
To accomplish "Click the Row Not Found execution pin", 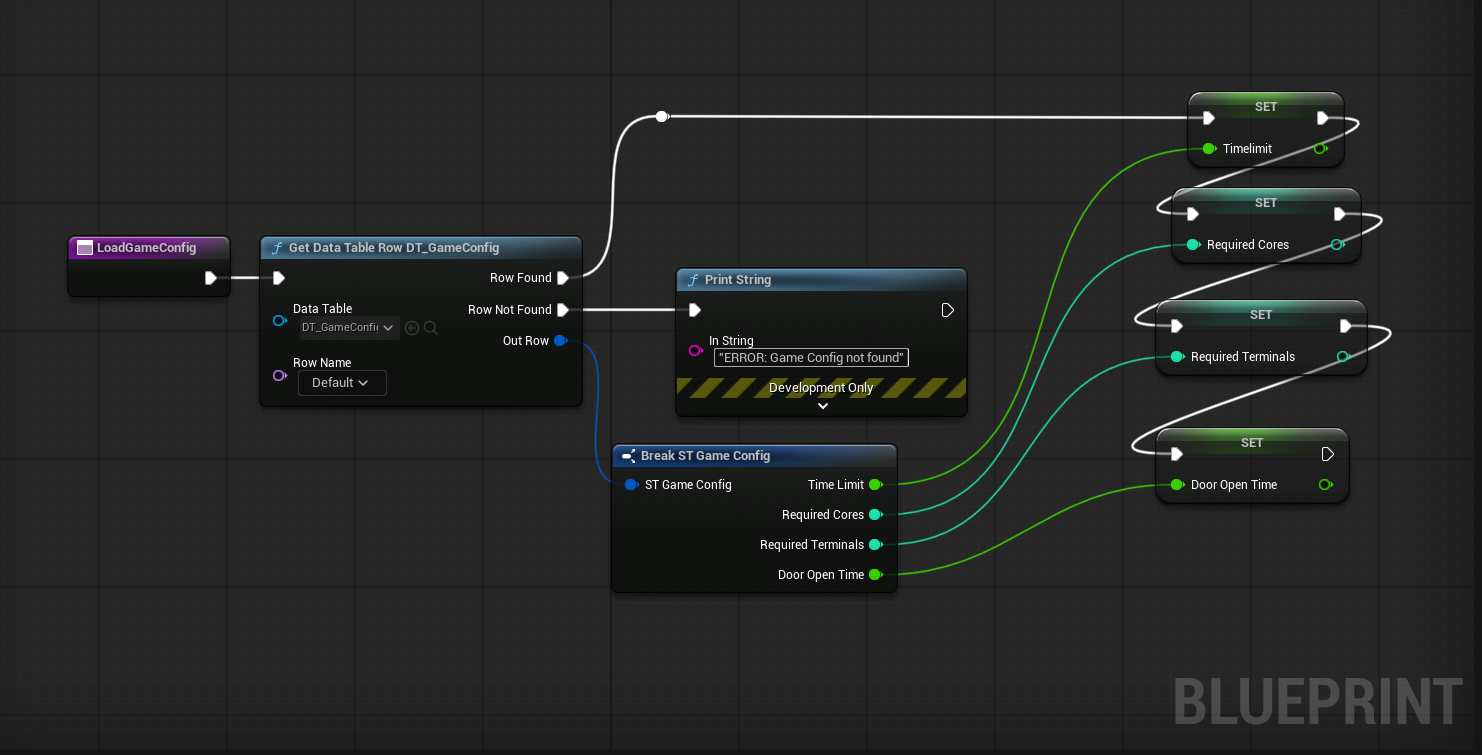I will [x=563, y=310].
